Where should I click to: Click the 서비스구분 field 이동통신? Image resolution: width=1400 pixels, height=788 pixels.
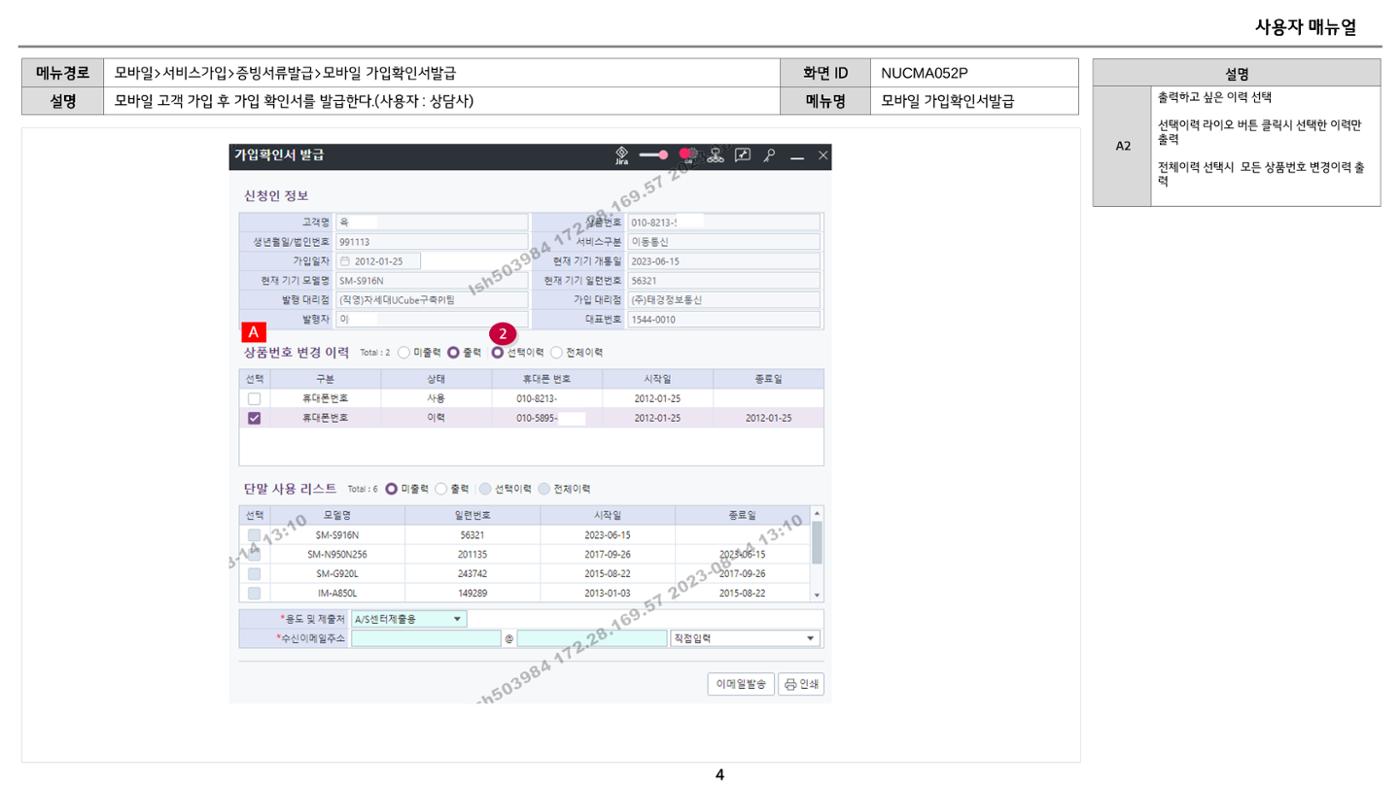tap(724, 242)
